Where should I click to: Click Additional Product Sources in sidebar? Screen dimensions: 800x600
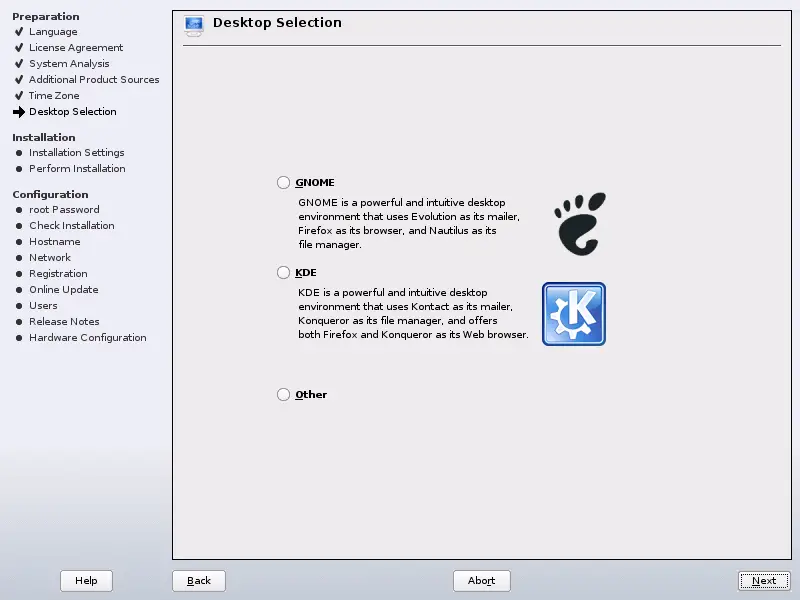point(94,80)
